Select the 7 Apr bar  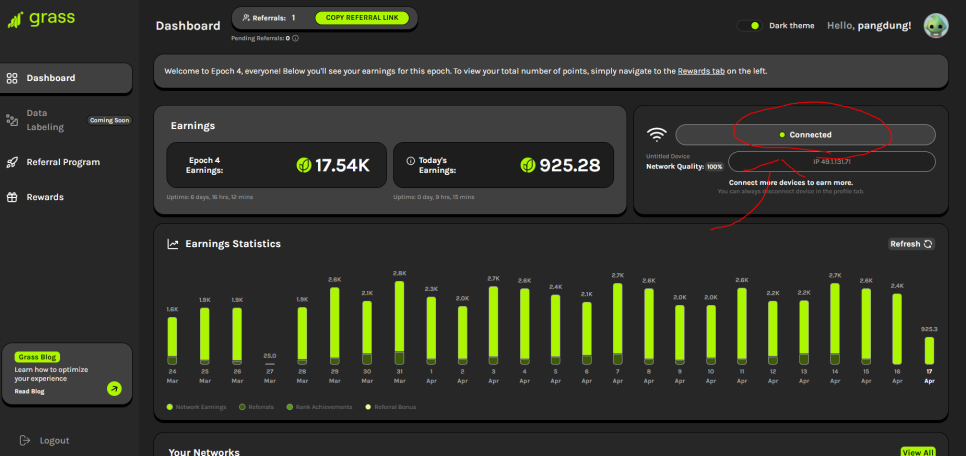click(x=617, y=324)
